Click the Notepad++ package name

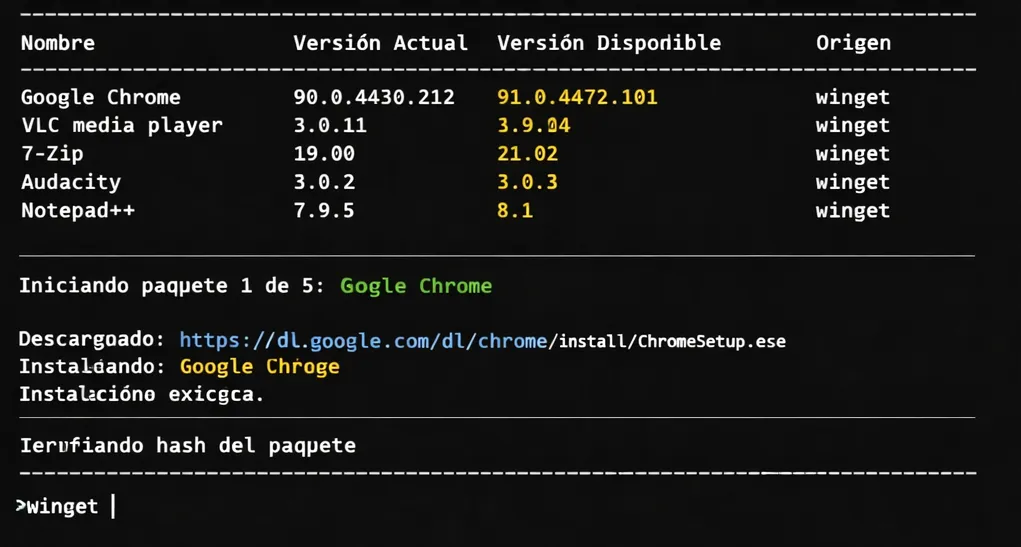click(x=78, y=210)
